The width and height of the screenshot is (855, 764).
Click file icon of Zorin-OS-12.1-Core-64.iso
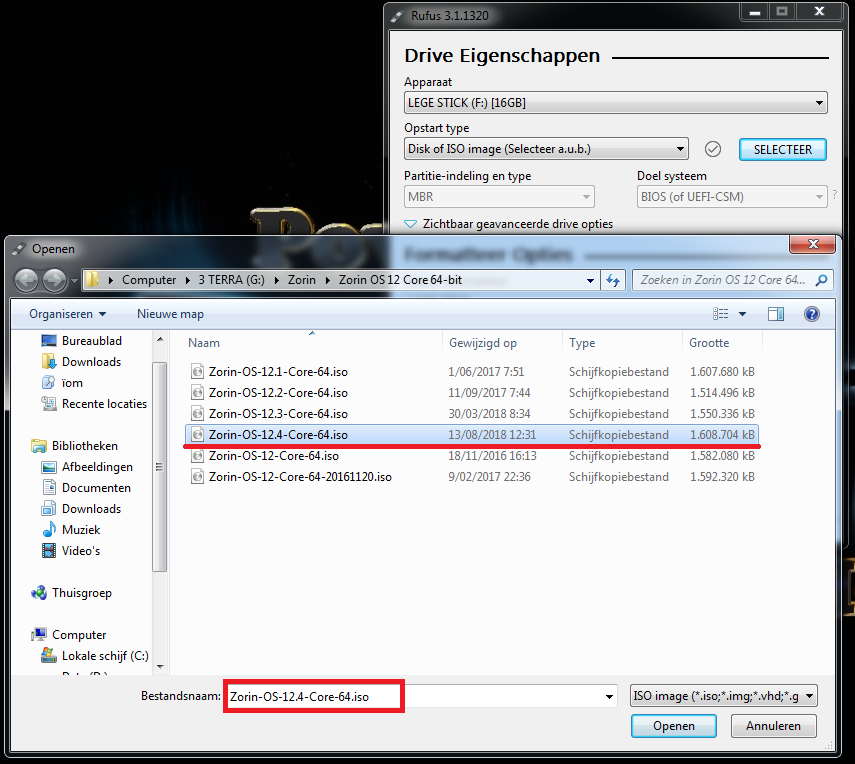tap(197, 372)
